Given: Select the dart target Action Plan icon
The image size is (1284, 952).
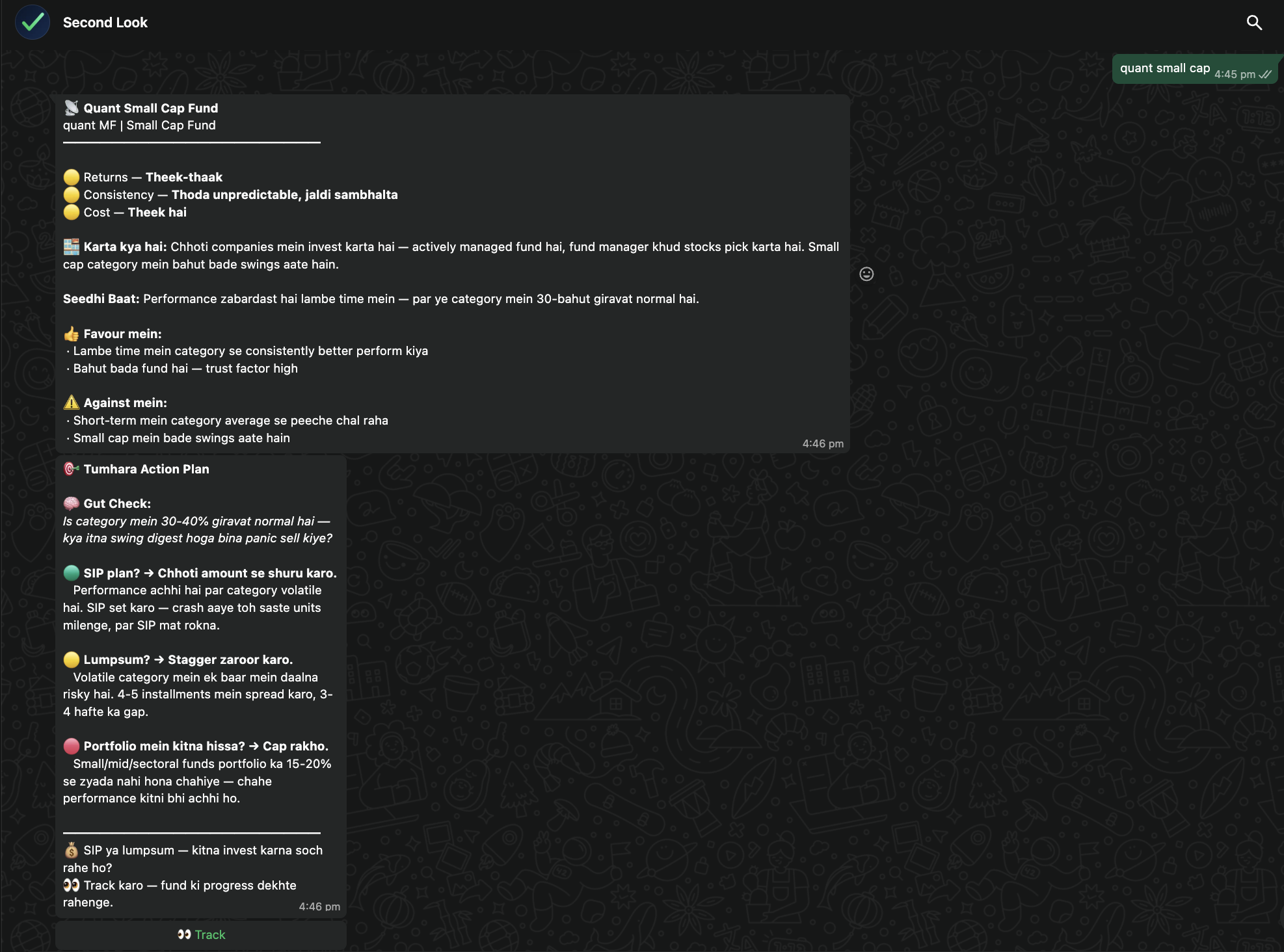Looking at the screenshot, I should coord(72,469).
